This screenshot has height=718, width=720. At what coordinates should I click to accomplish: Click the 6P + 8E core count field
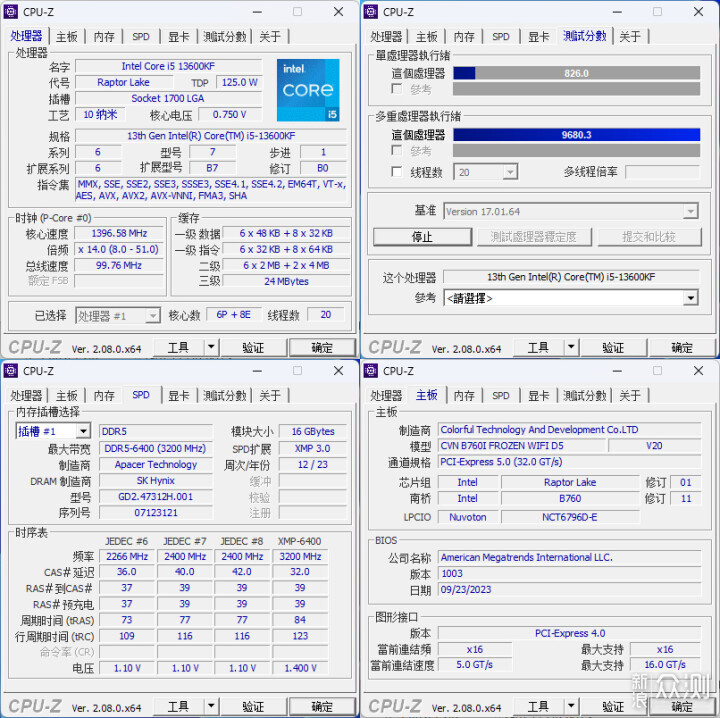[234, 314]
